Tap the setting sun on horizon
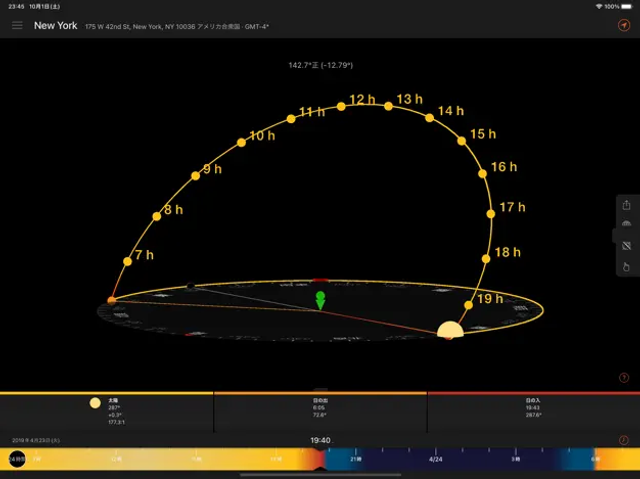This screenshot has height=479, width=640. pyautogui.click(x=451, y=330)
